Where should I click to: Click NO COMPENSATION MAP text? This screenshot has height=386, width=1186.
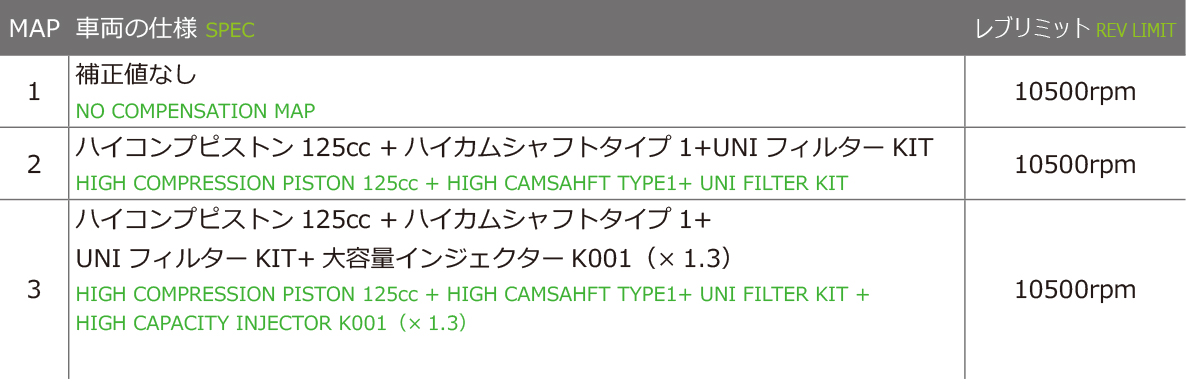click(195, 111)
